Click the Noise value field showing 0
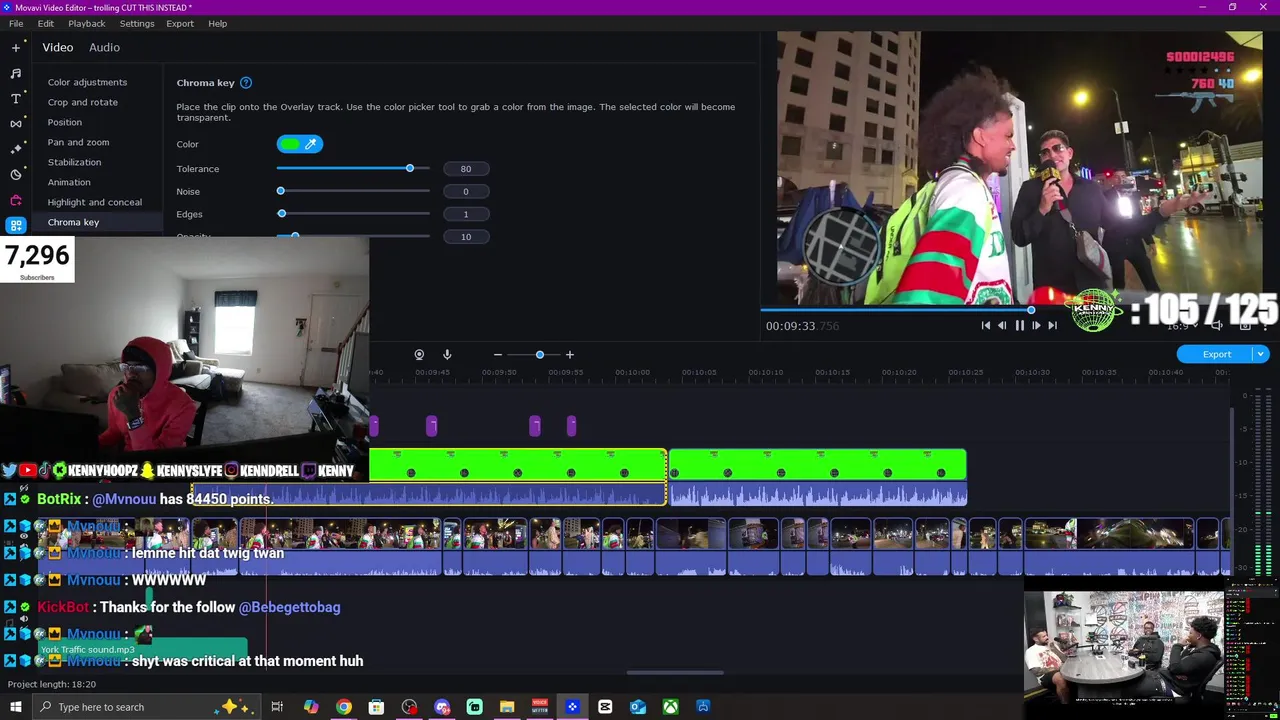Viewport: 1280px width, 720px height. [x=465, y=191]
